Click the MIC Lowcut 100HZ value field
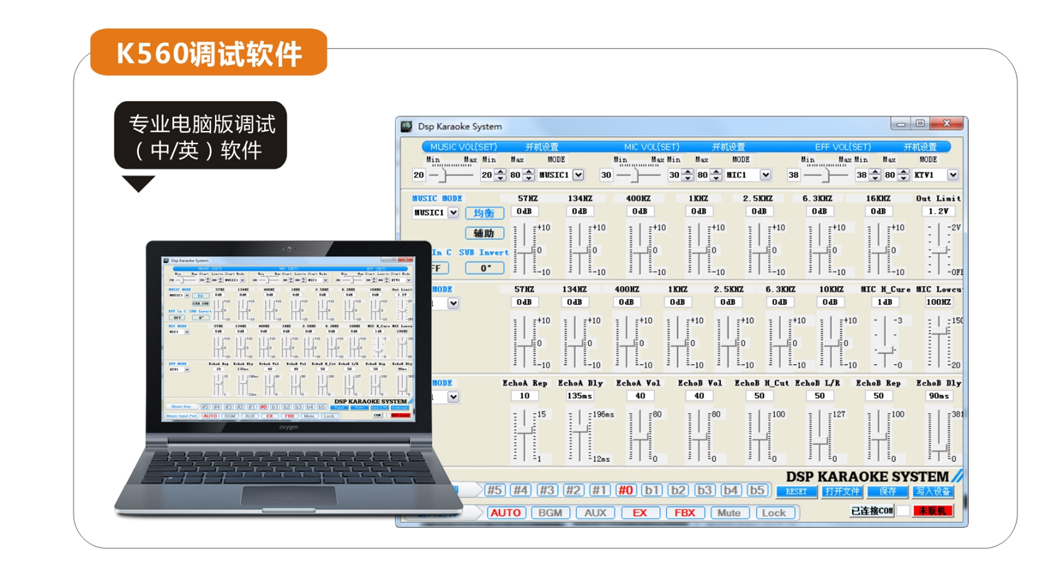The width and height of the screenshot is (1058, 564). click(x=939, y=302)
